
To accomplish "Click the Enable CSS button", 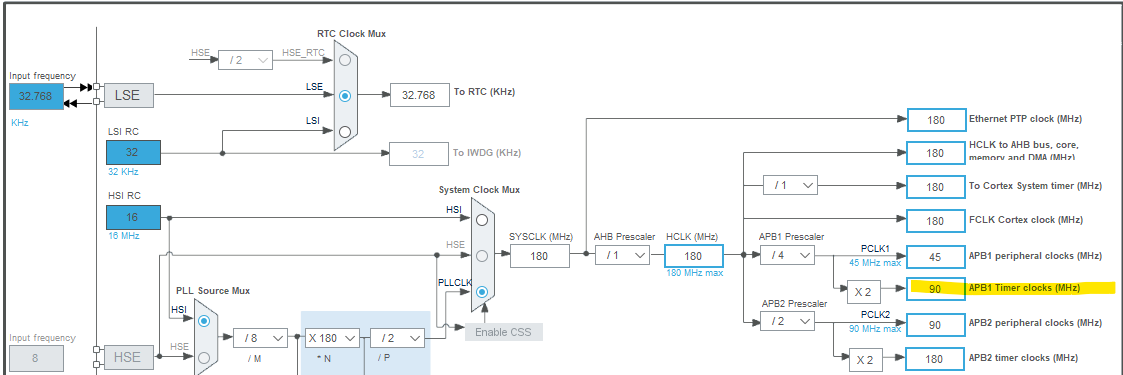I will tap(503, 332).
